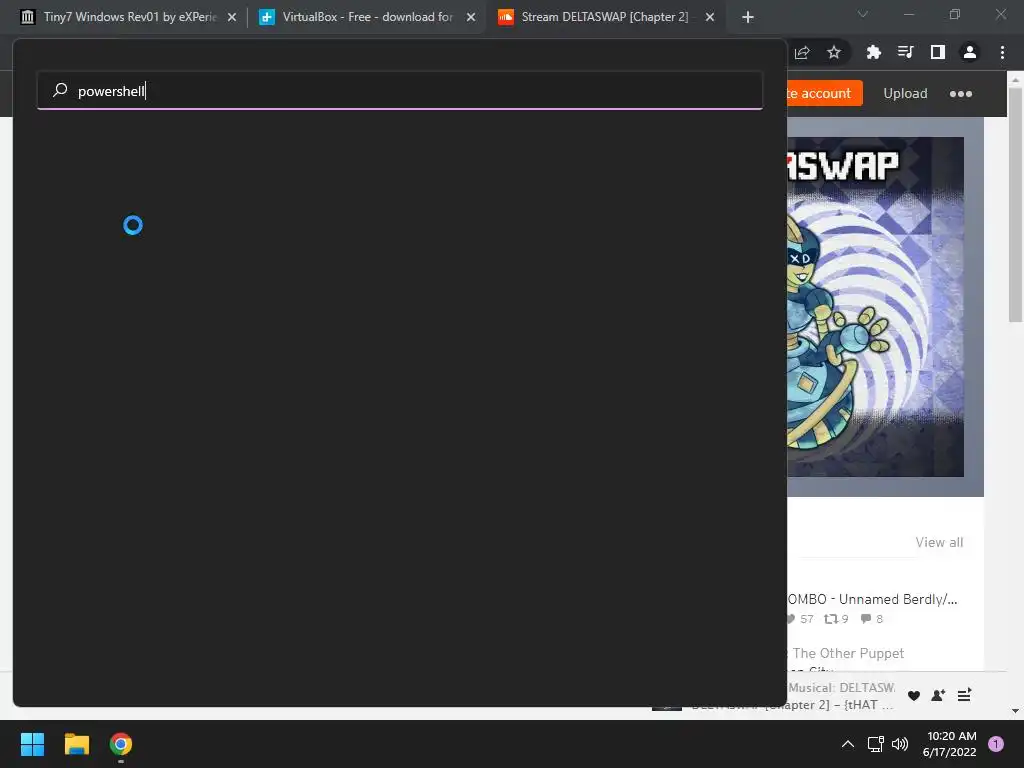Click the Chrome taskbar icon

pos(121,744)
